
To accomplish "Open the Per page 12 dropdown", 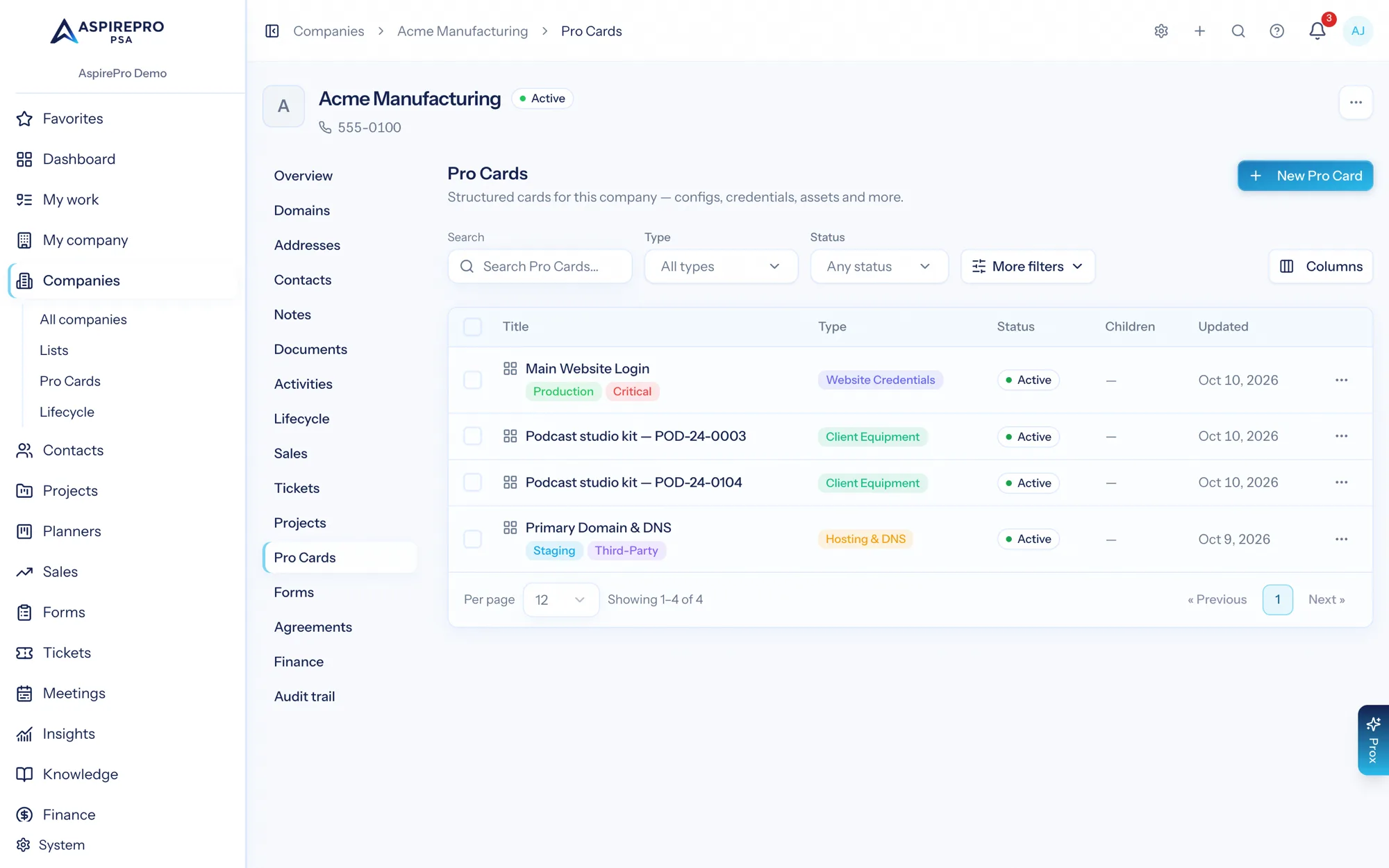I will click(560, 600).
